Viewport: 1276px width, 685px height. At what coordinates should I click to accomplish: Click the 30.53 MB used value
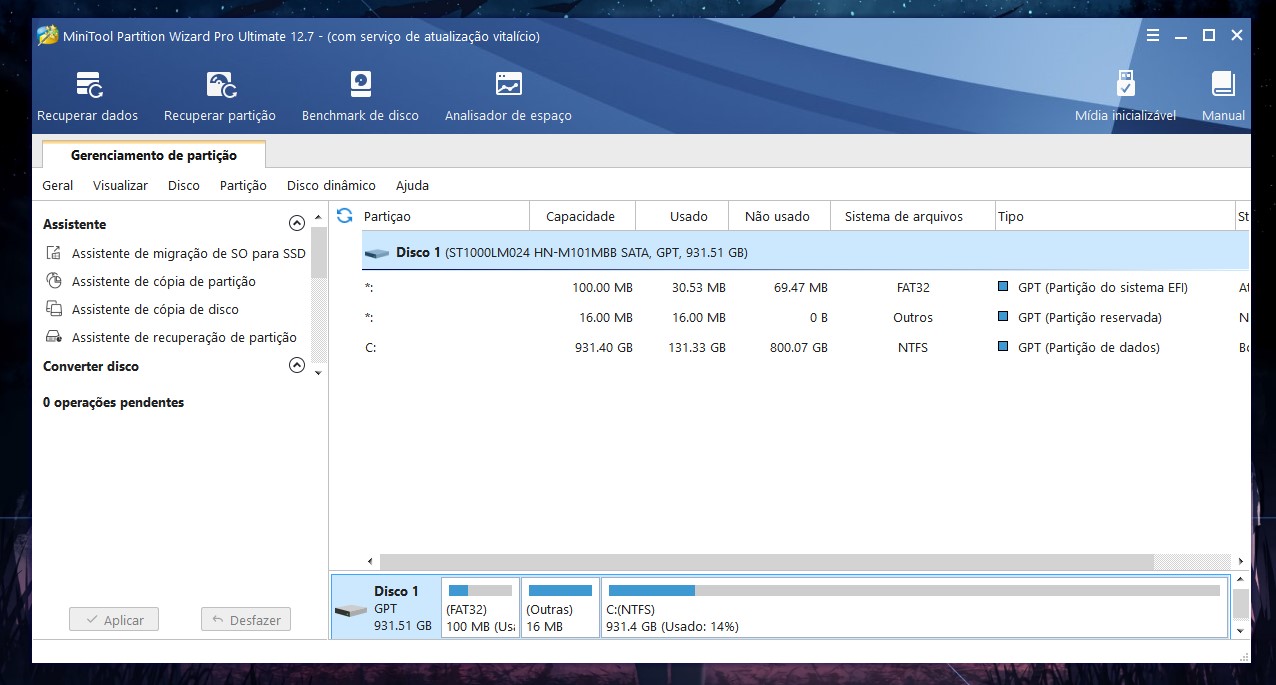pos(699,288)
